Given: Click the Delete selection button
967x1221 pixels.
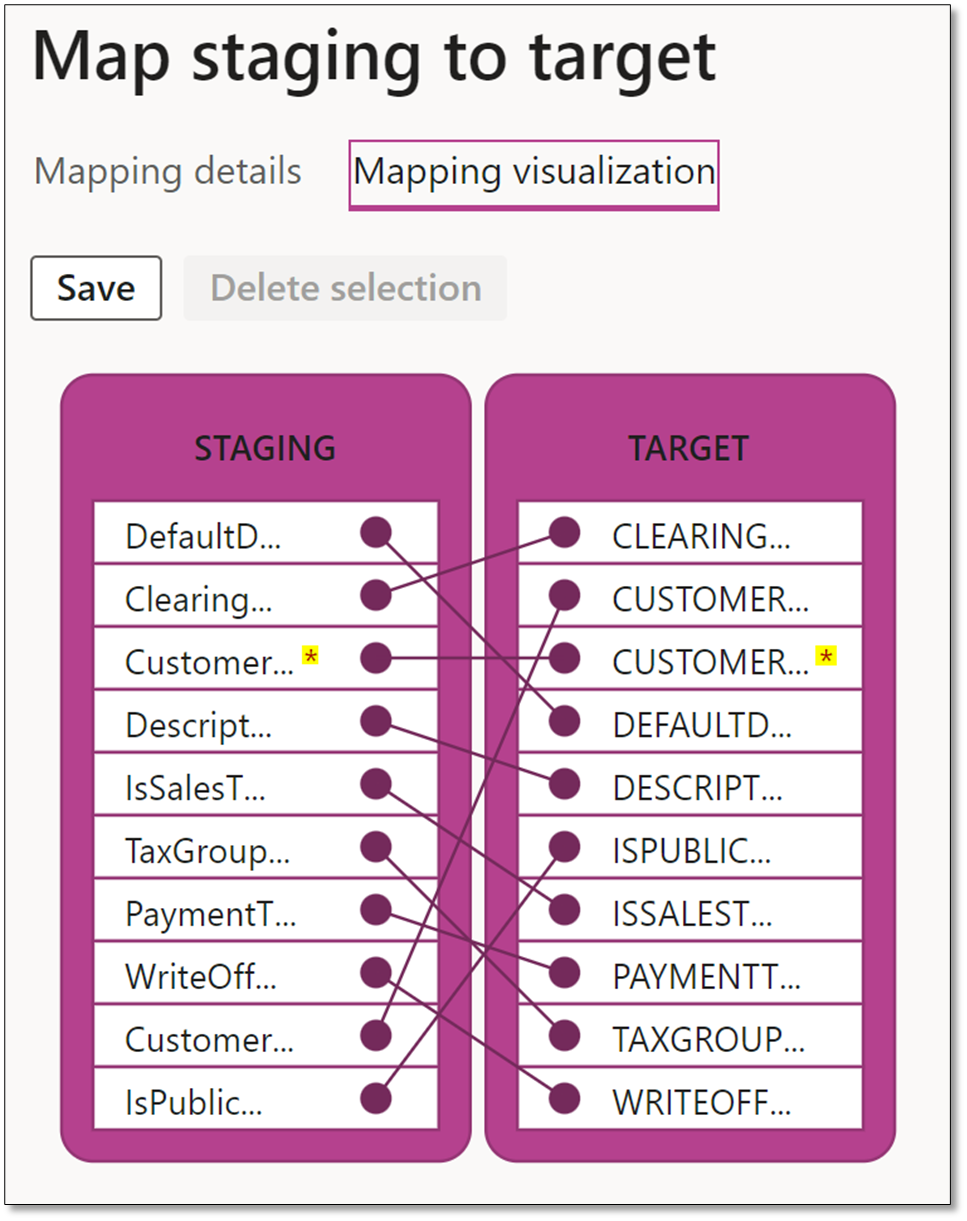Looking at the screenshot, I should pyautogui.click(x=344, y=288).
